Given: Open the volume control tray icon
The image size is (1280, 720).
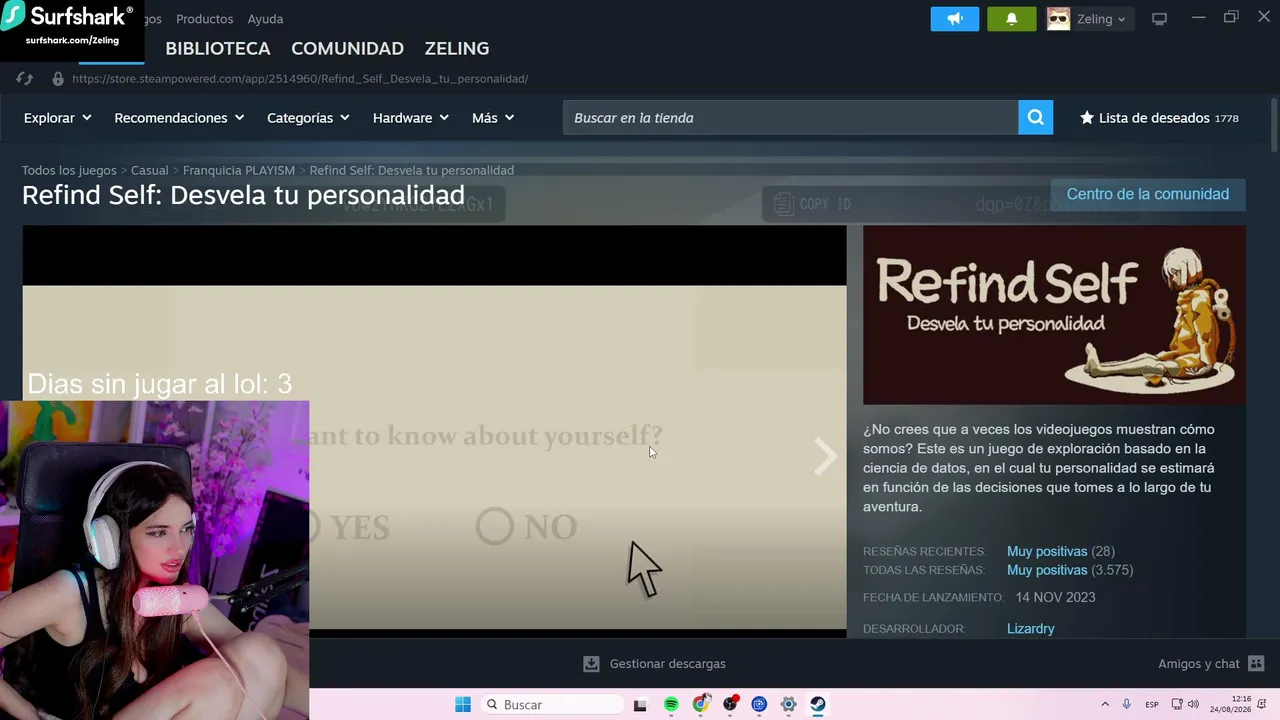Looking at the screenshot, I should pyautogui.click(x=1193, y=705).
